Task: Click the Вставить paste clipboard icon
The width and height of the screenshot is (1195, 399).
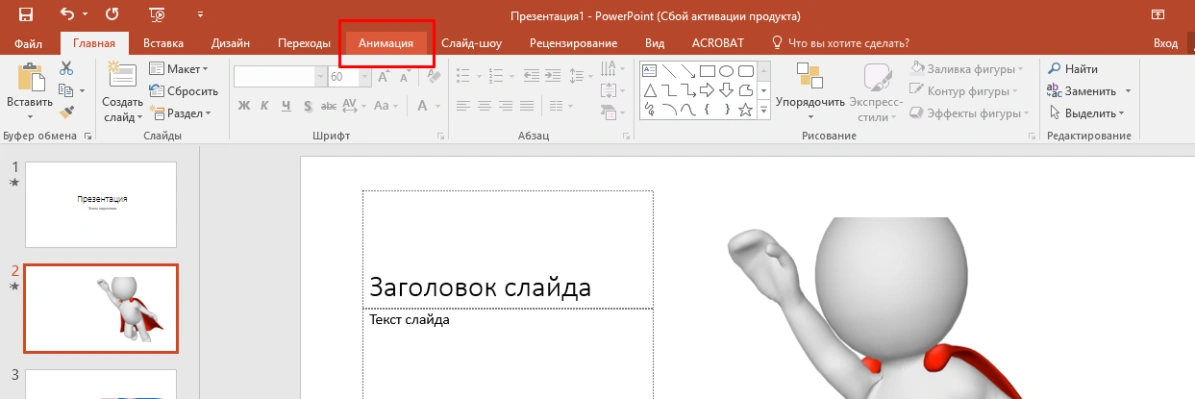Action: click(x=30, y=78)
